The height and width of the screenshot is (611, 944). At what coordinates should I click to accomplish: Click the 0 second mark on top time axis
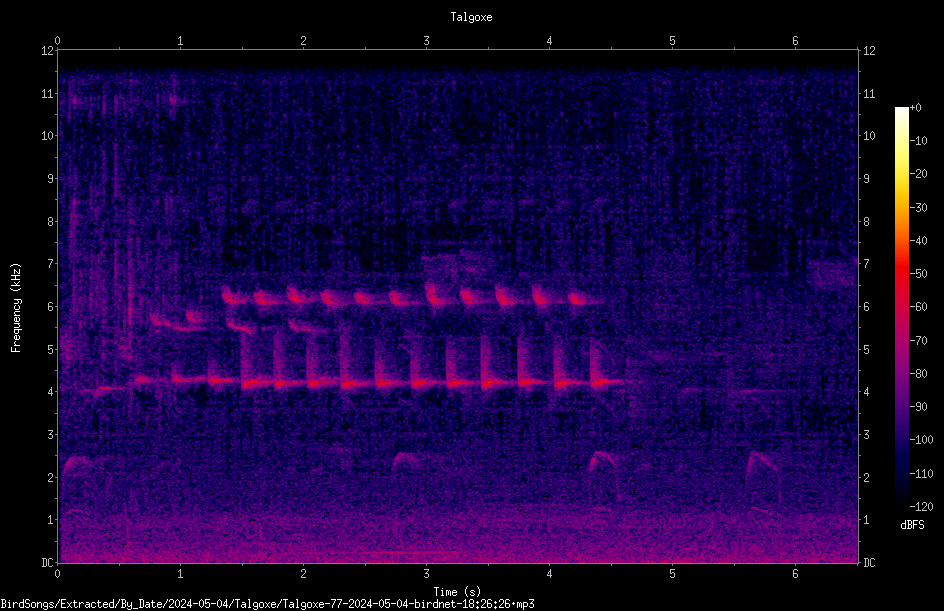click(57, 41)
